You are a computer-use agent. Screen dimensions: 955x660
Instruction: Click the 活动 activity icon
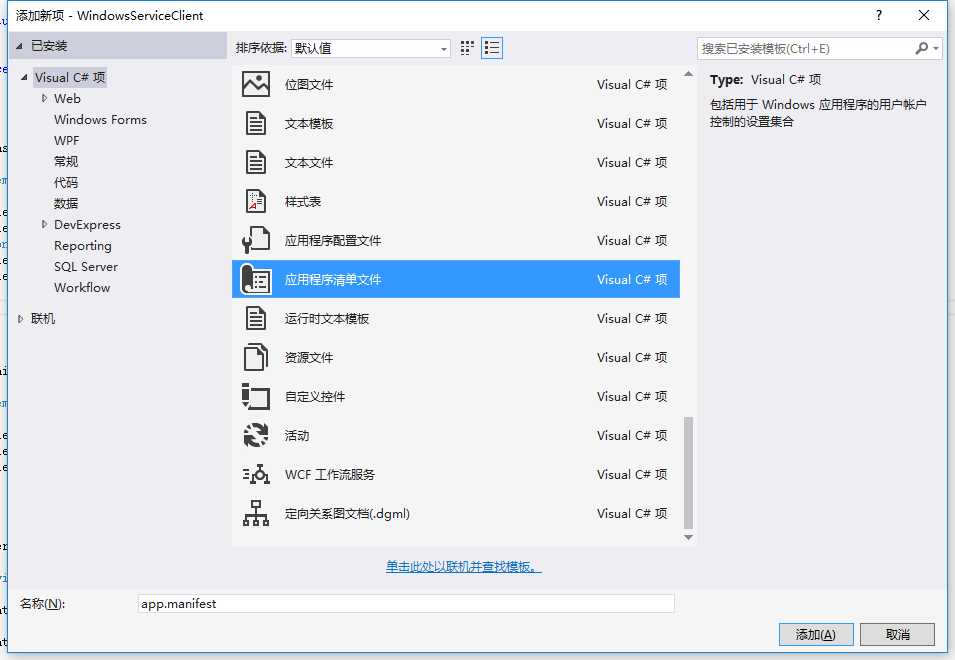click(256, 435)
